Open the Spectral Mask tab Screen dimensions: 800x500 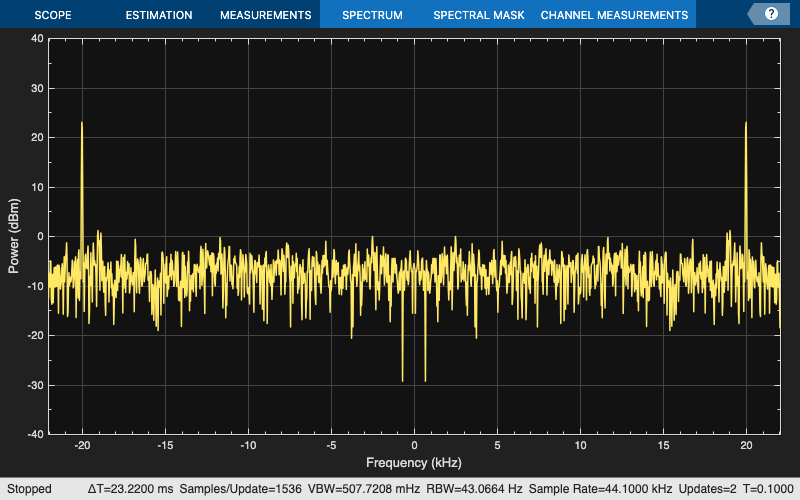coord(477,15)
